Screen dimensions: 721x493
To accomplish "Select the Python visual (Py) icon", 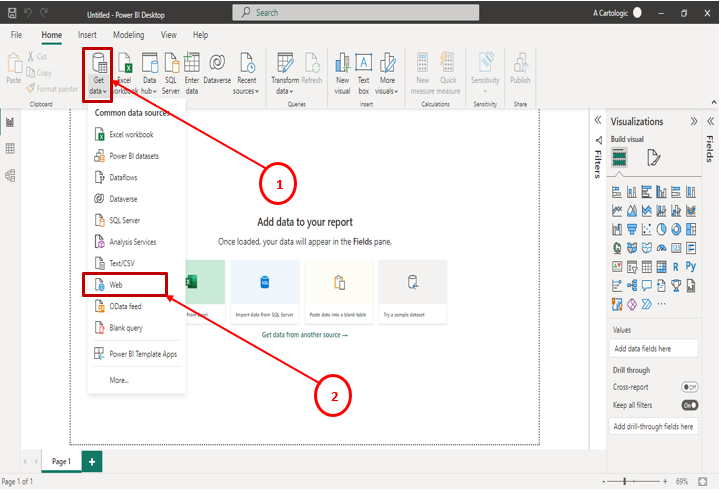I will pos(691,266).
